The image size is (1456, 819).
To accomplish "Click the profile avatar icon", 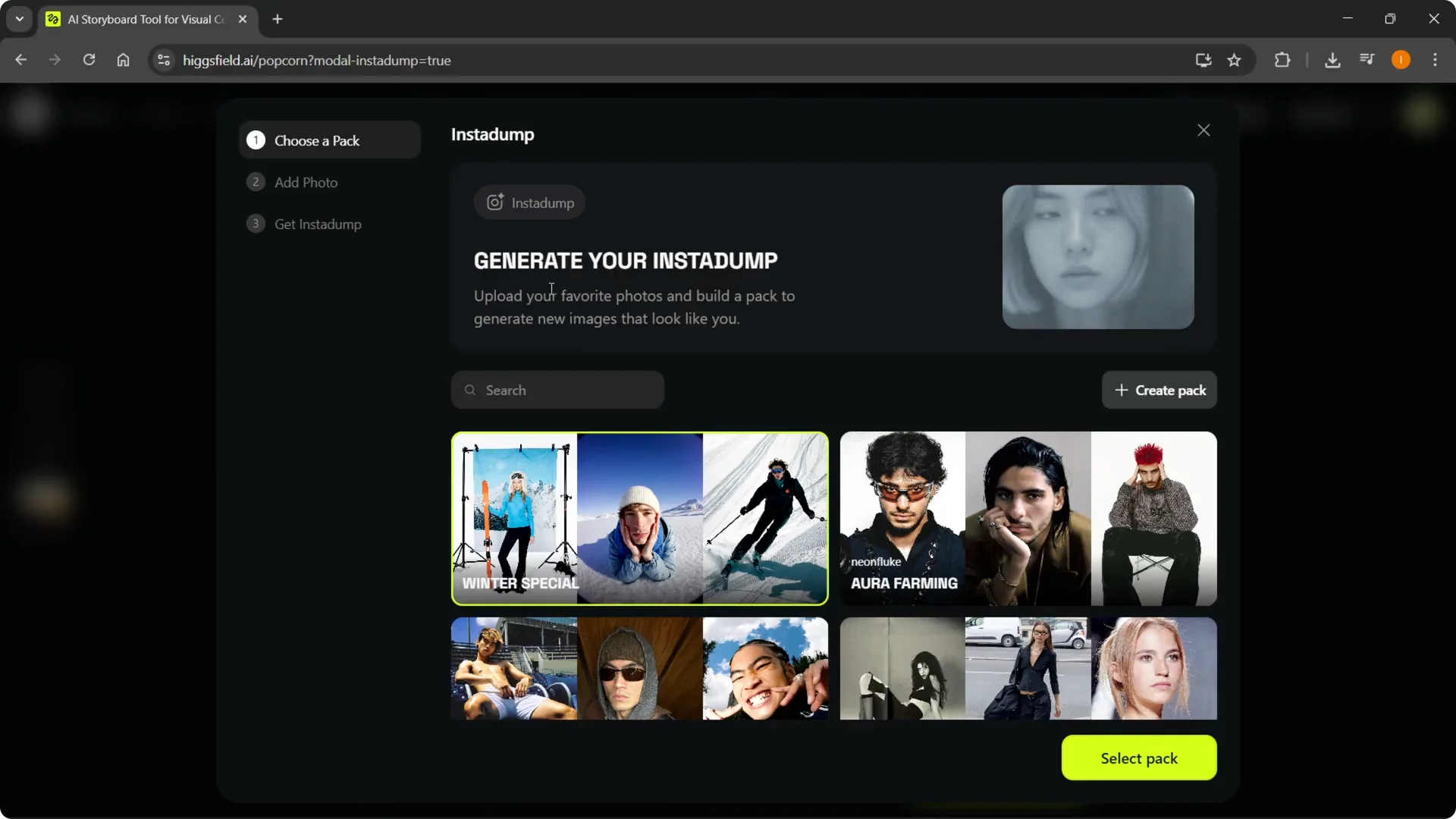I will [x=1401, y=60].
